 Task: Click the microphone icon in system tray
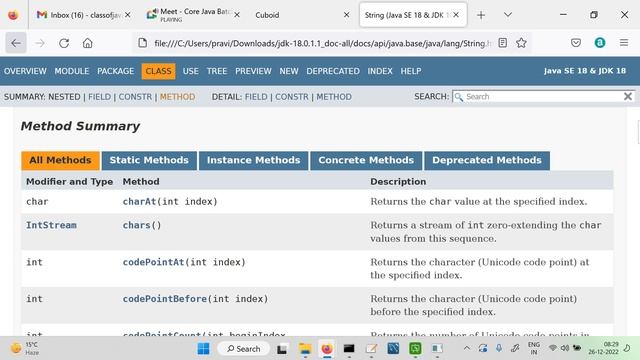(499, 348)
